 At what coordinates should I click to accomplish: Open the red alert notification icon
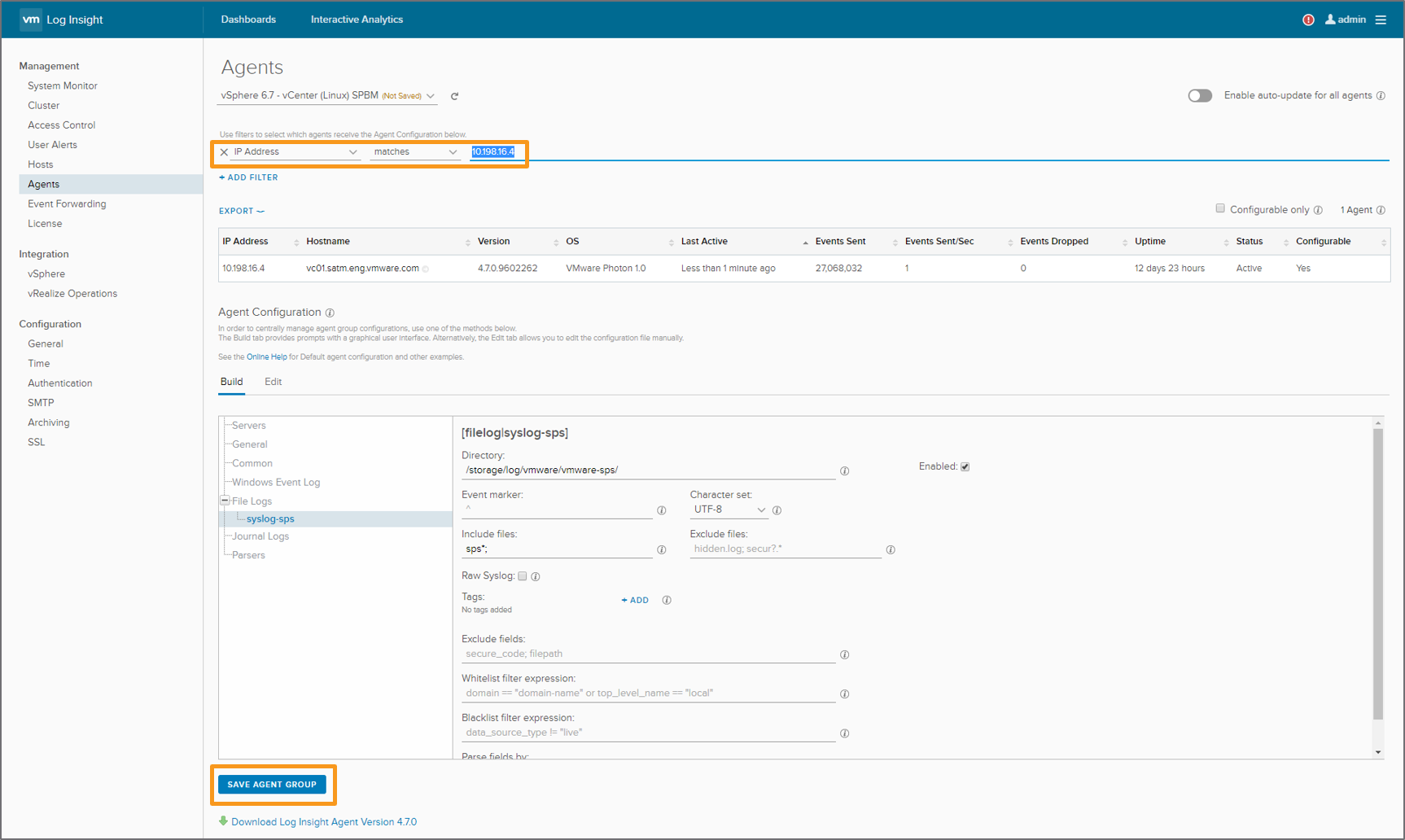[x=1308, y=20]
